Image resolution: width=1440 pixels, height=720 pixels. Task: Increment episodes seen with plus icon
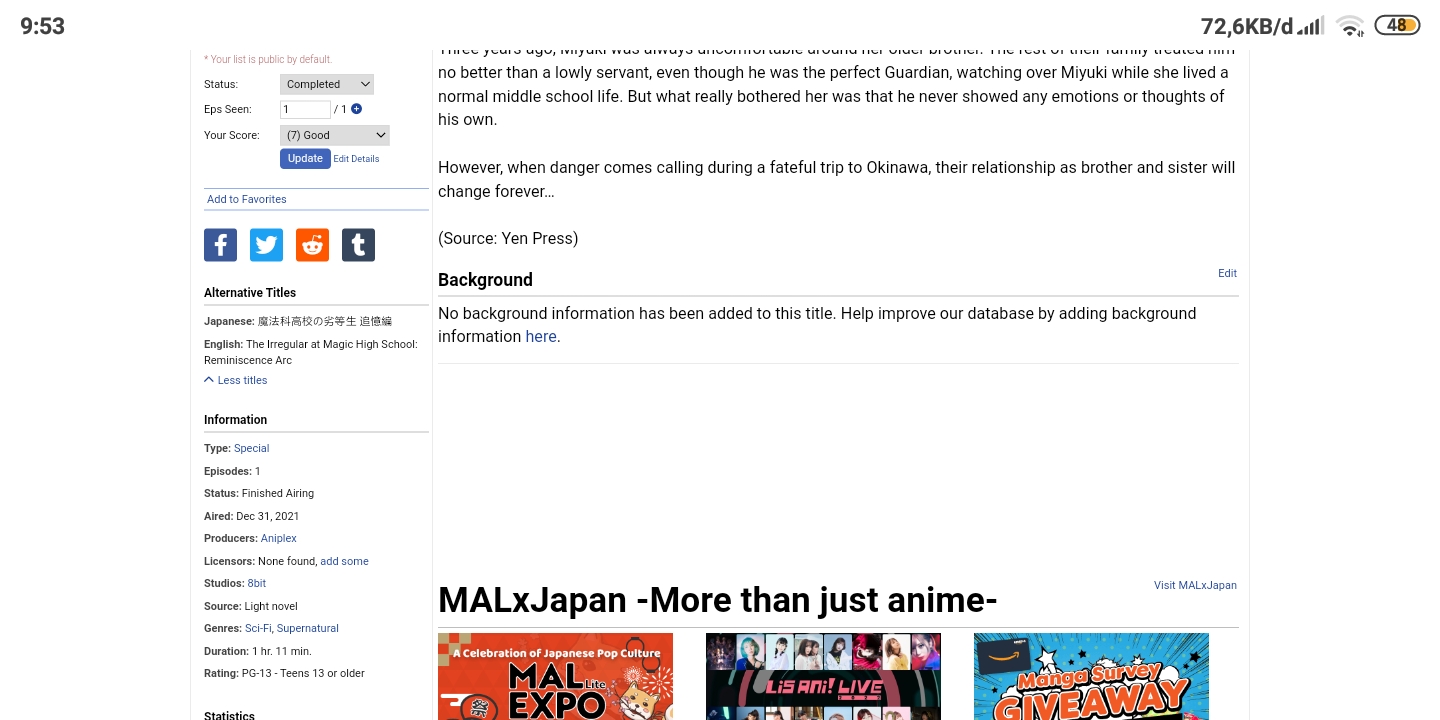pos(356,109)
